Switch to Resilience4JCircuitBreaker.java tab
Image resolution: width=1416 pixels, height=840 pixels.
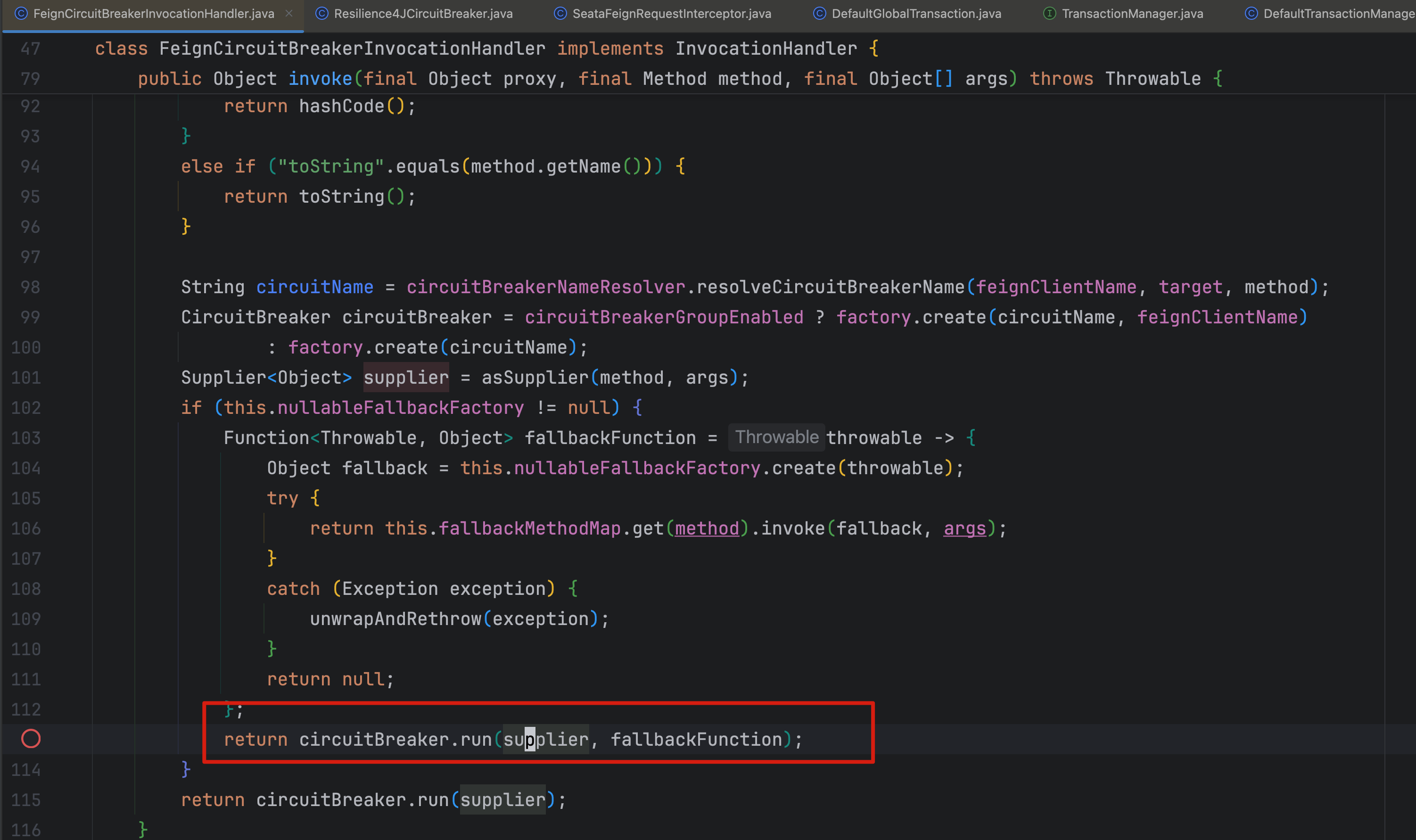pos(423,13)
